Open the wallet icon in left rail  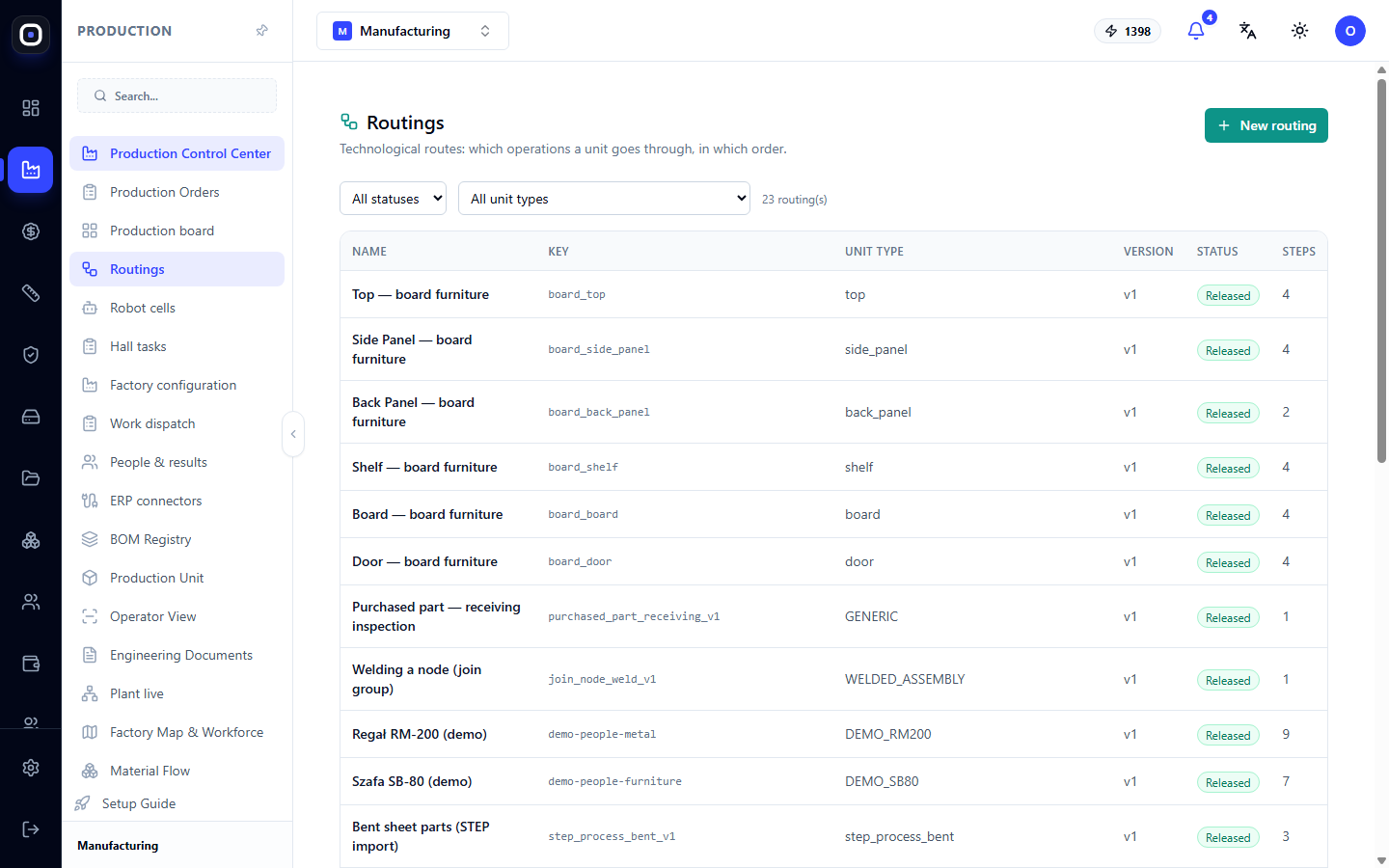[x=31, y=664]
